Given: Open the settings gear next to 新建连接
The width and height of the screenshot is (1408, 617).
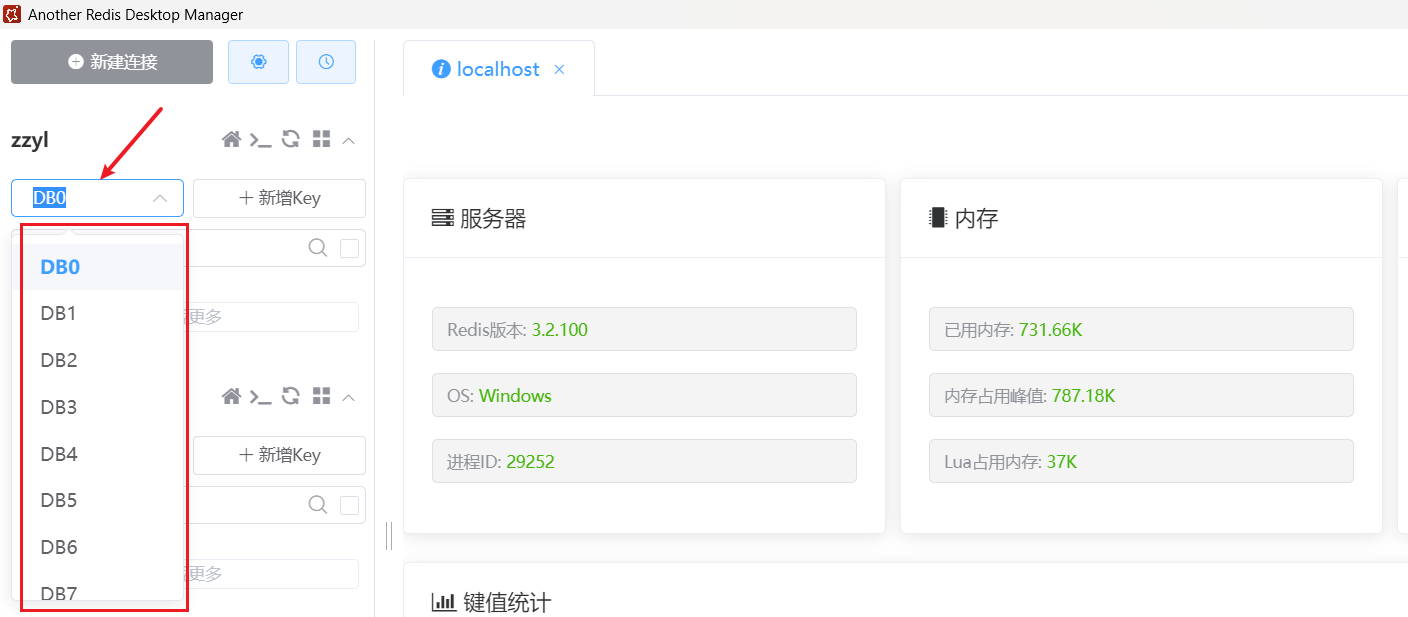Looking at the screenshot, I should [x=258, y=62].
